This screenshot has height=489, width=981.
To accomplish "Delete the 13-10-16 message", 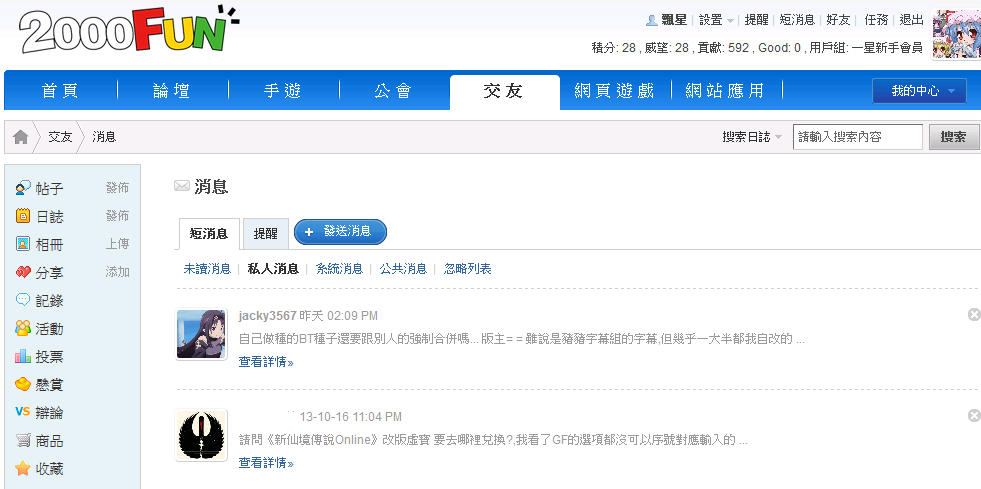I will click(x=974, y=415).
